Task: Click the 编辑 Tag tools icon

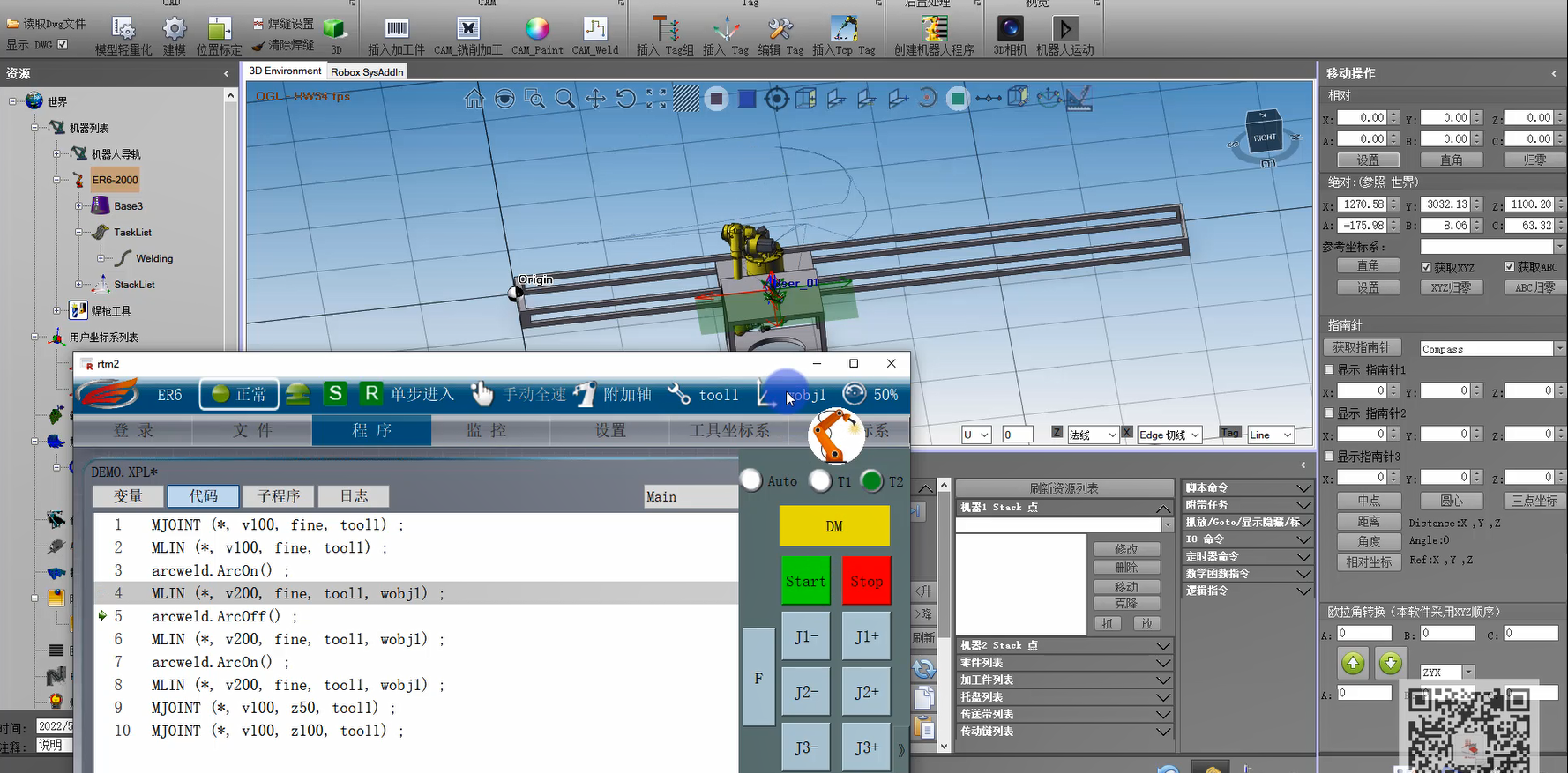Action: click(x=780, y=29)
